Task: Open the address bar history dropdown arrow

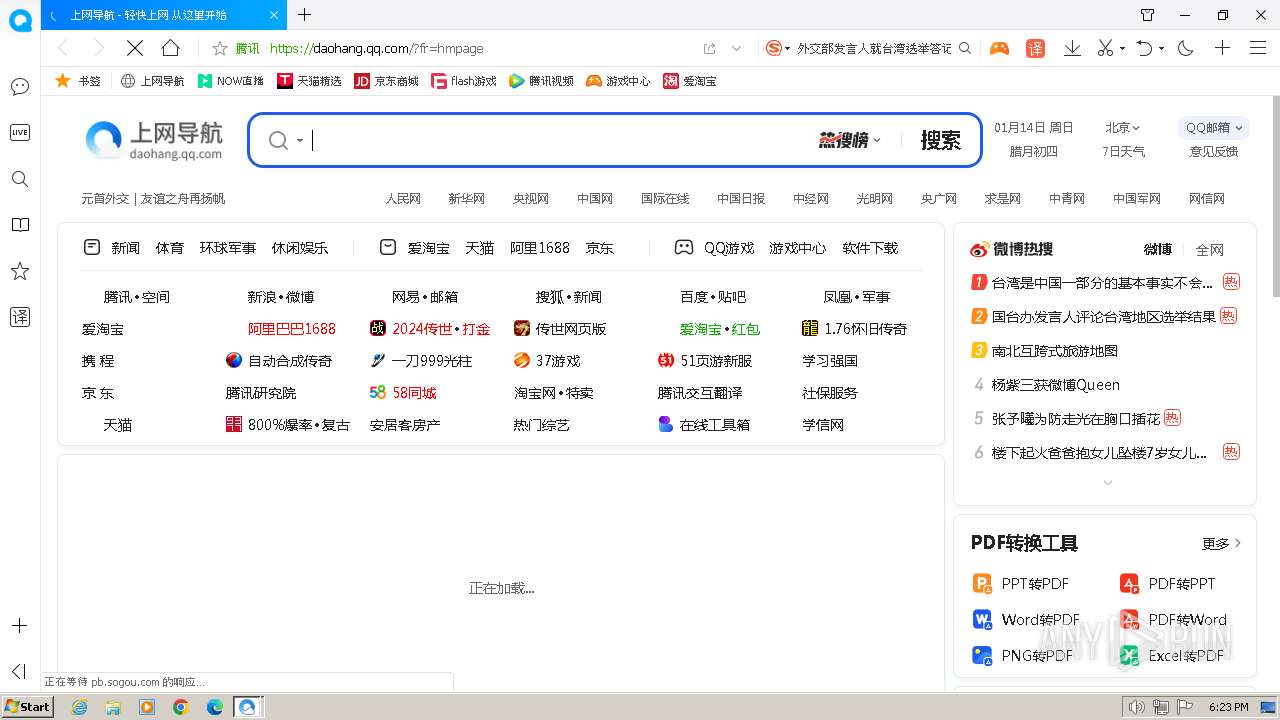Action: 737,48
